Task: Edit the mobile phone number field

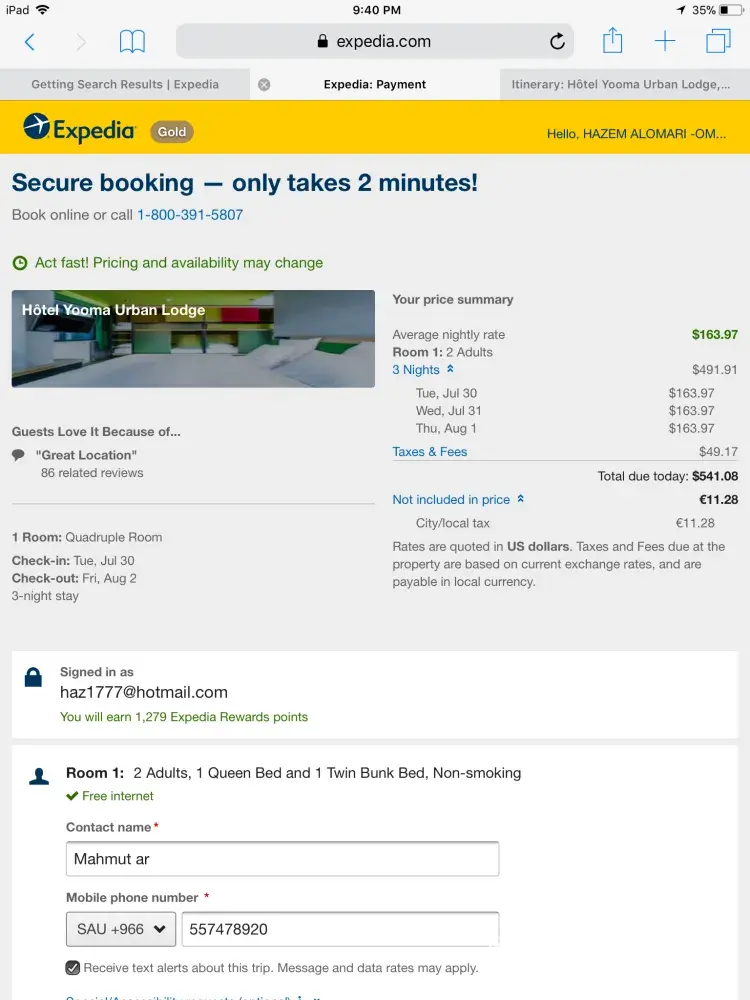Action: (340, 929)
